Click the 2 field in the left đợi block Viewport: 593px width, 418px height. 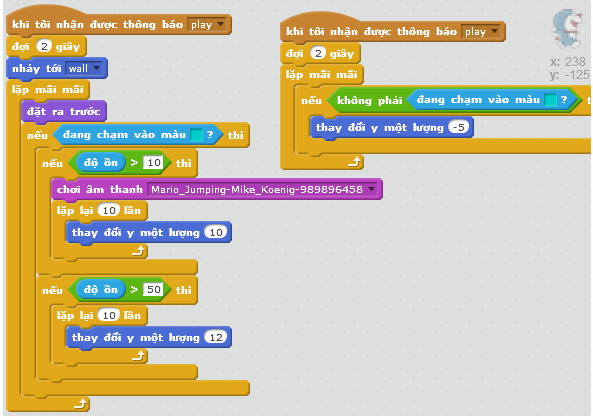tap(44, 47)
